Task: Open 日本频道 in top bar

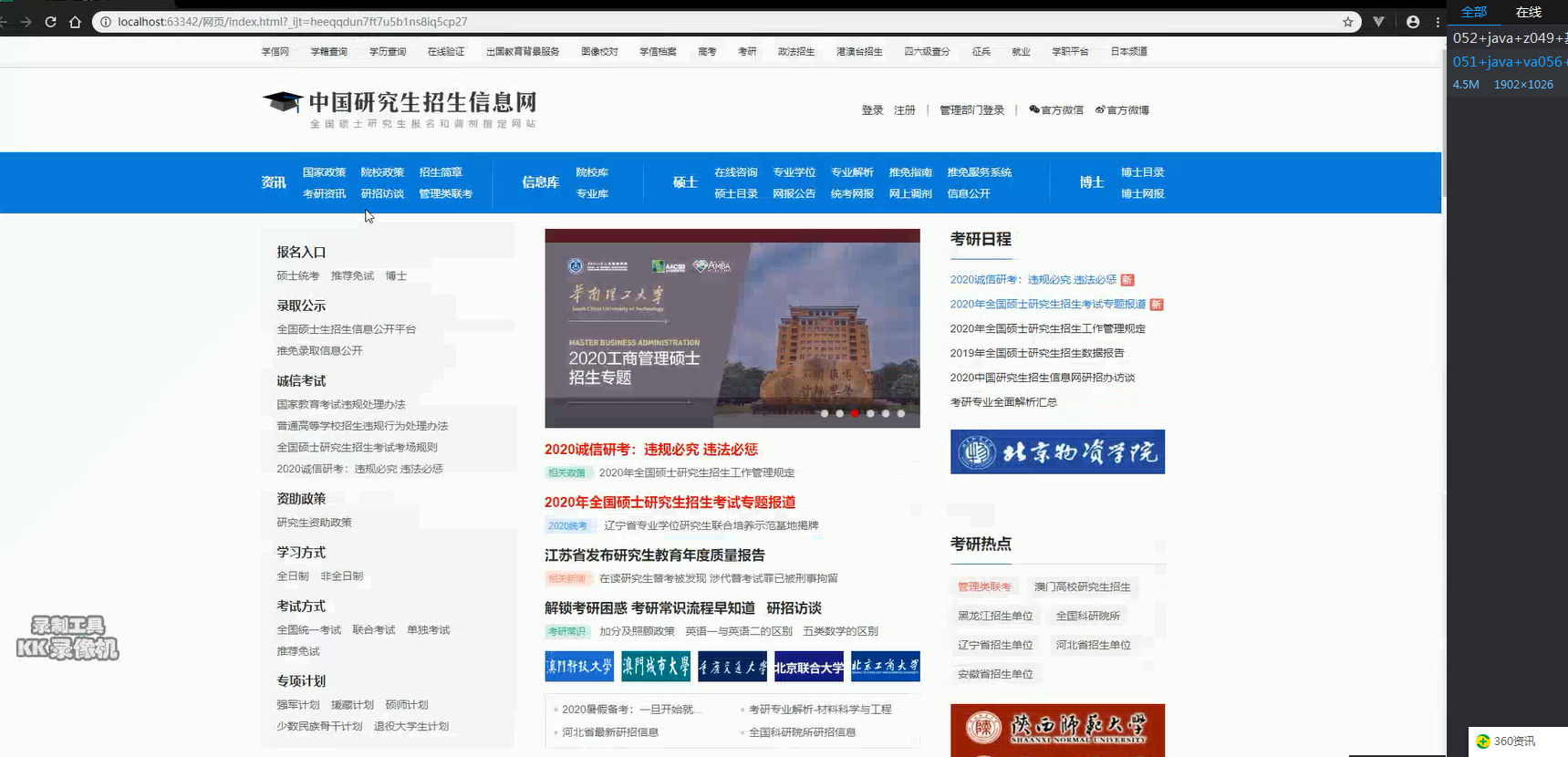Action: [1129, 52]
